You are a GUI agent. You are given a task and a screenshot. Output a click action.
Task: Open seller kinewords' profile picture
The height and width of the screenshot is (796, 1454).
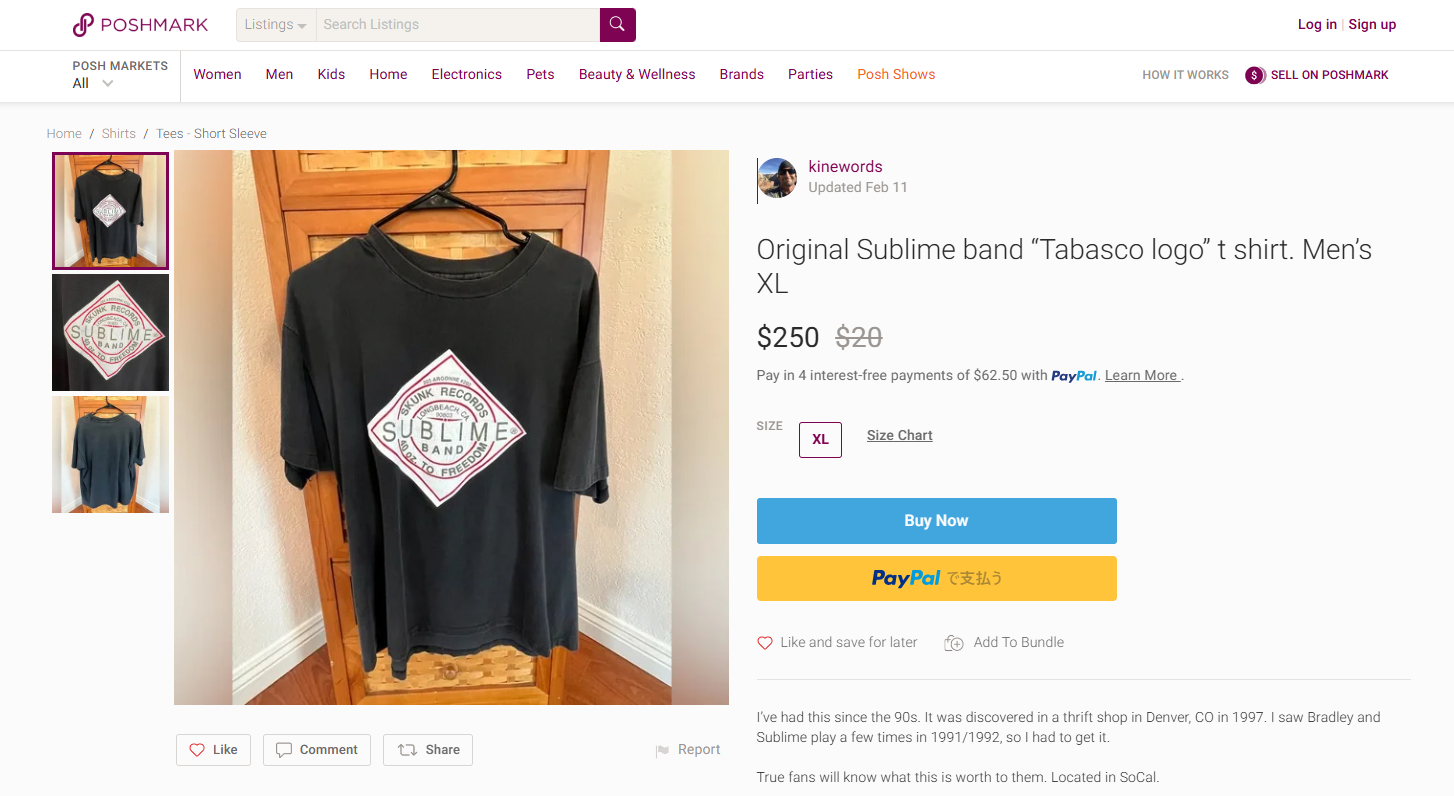(777, 178)
